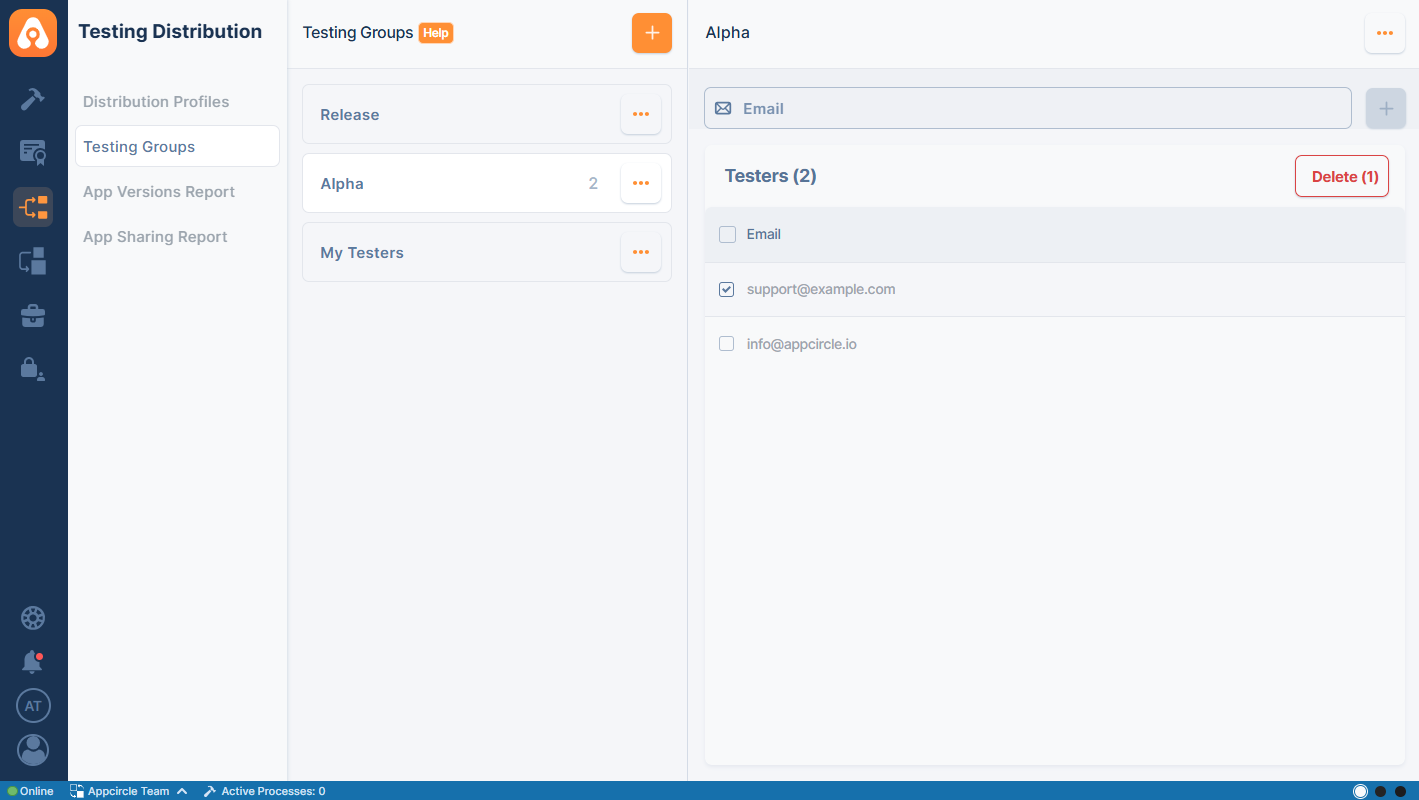Select Testing Groups menu item
The height and width of the screenshot is (800, 1419).
[177, 146]
